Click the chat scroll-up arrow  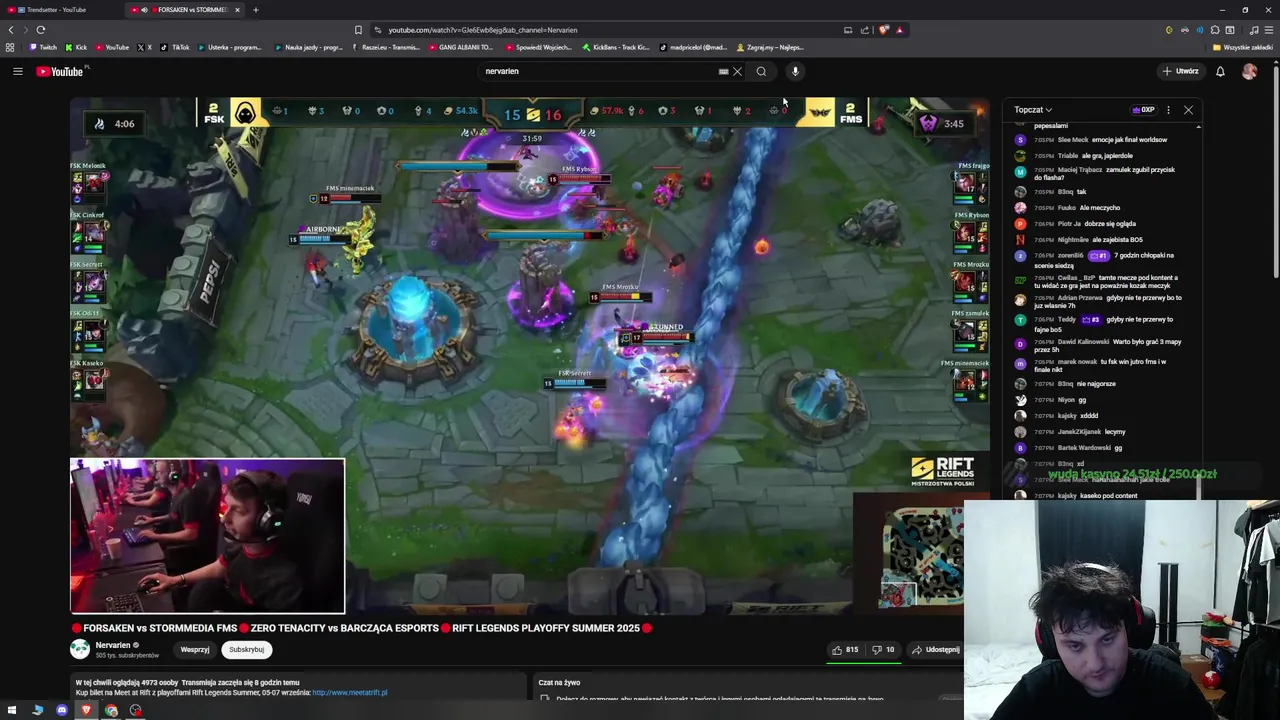point(1198,125)
